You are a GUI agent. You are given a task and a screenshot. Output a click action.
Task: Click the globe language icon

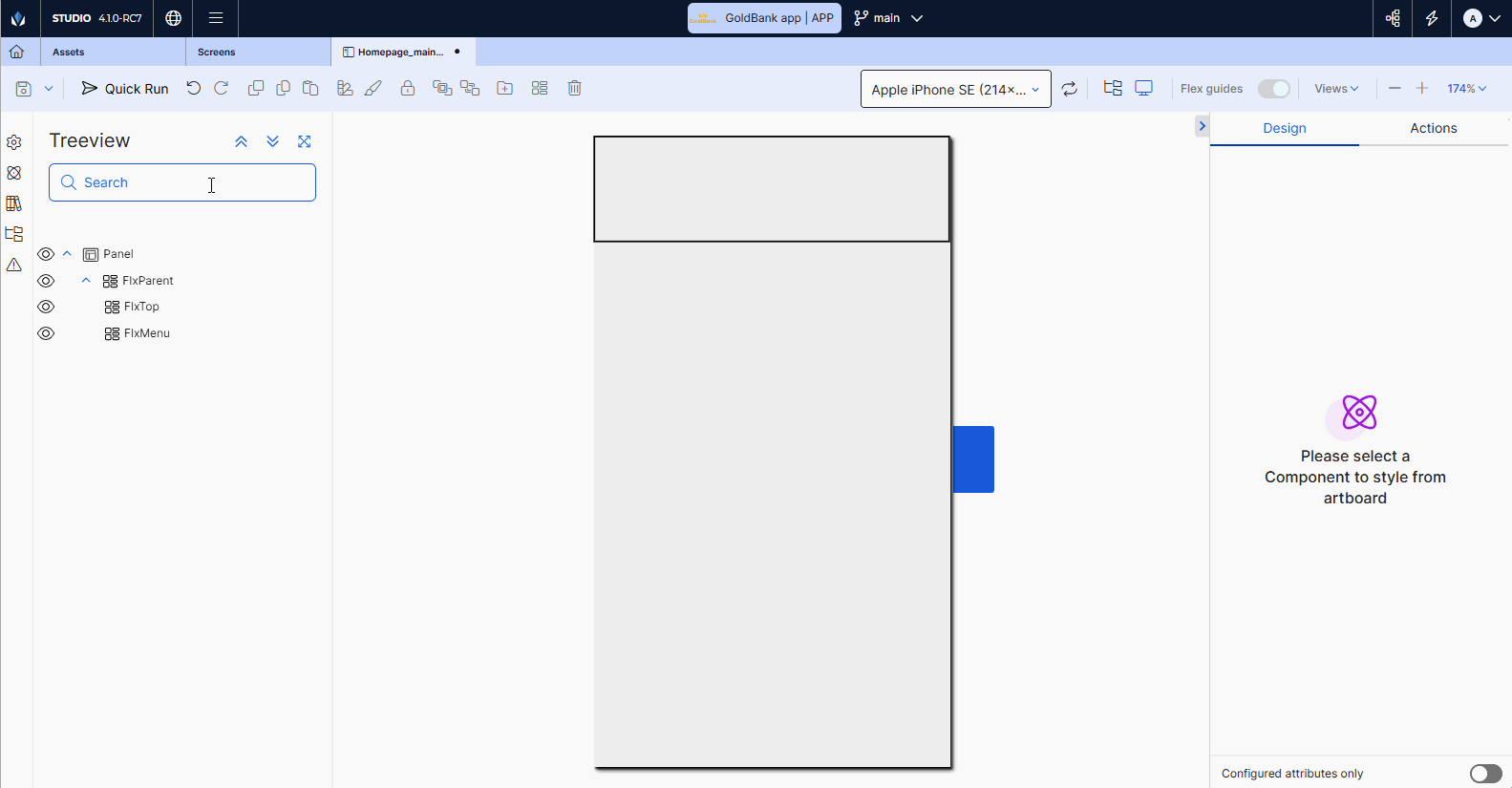coord(173,18)
